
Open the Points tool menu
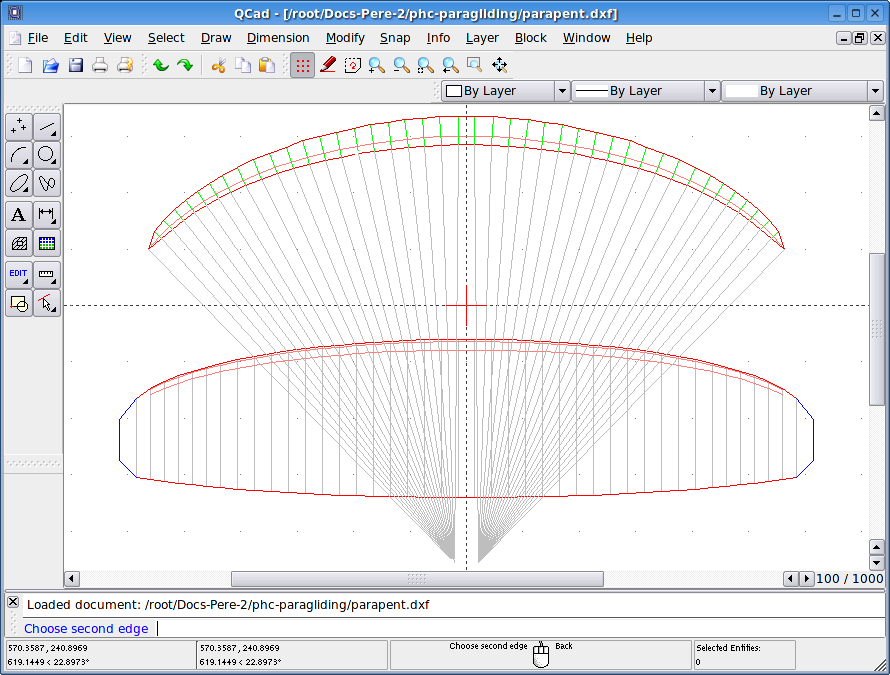(x=19, y=127)
